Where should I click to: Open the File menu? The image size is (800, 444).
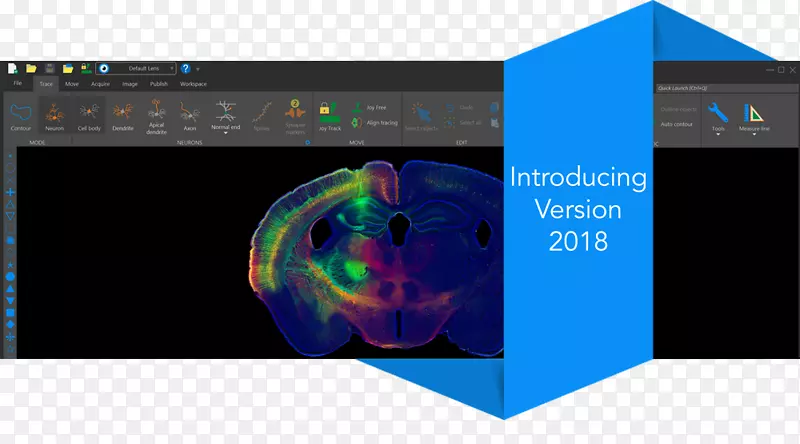[18, 84]
